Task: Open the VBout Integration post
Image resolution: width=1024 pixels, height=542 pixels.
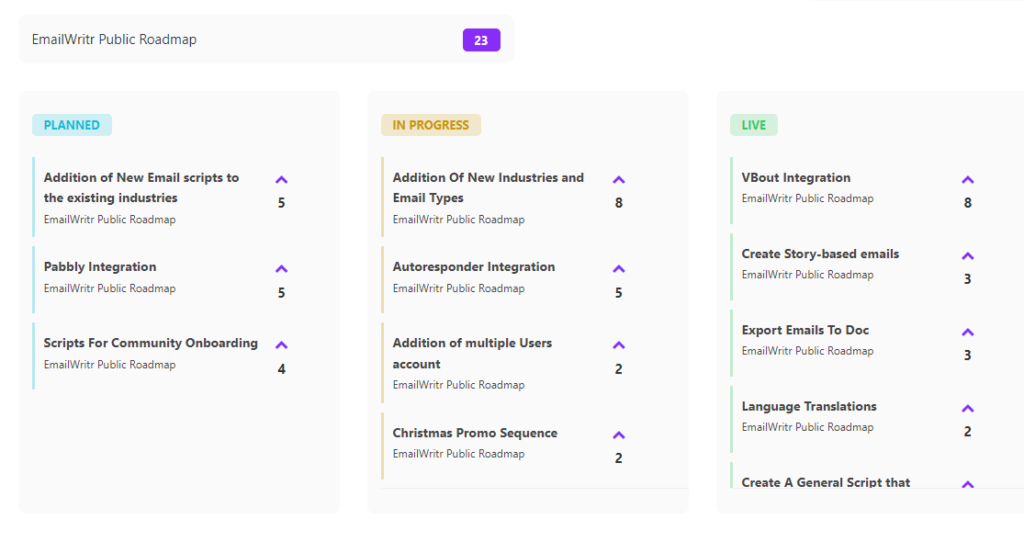Action: tap(796, 178)
